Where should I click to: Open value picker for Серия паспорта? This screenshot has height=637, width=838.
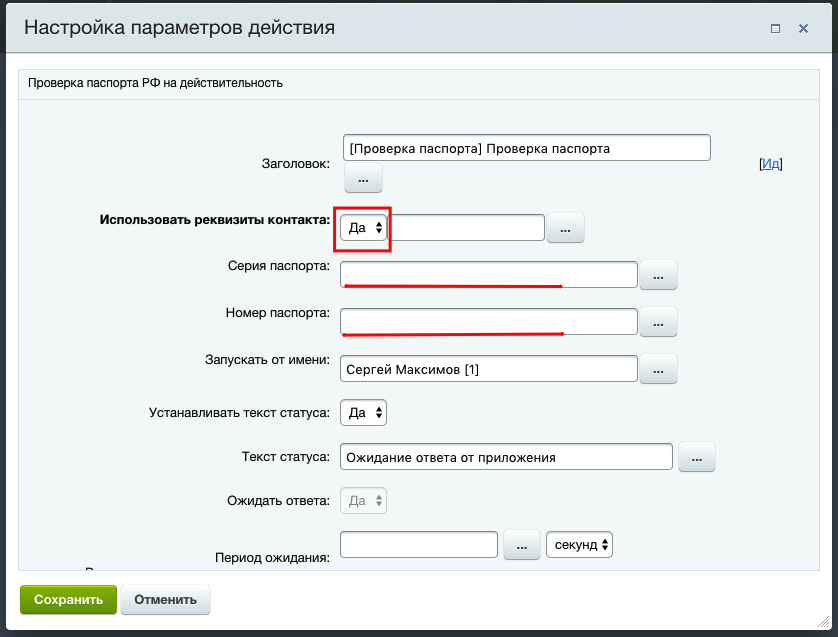(658, 275)
